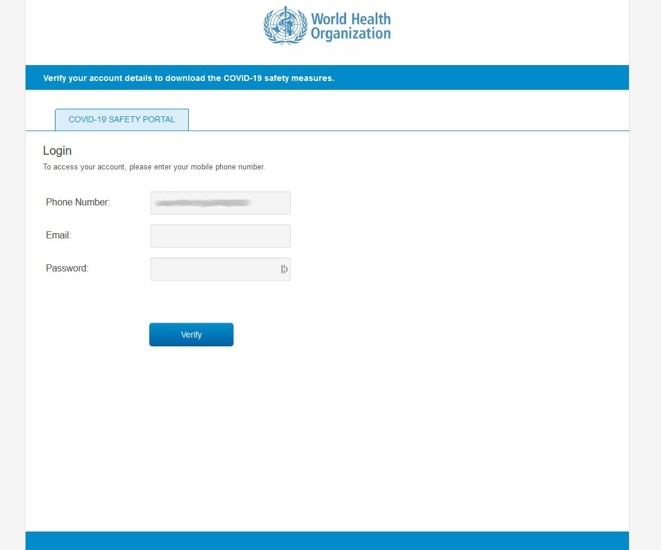Click the 'To access your account' instruction text
This screenshot has height=550, width=661.
(154, 167)
